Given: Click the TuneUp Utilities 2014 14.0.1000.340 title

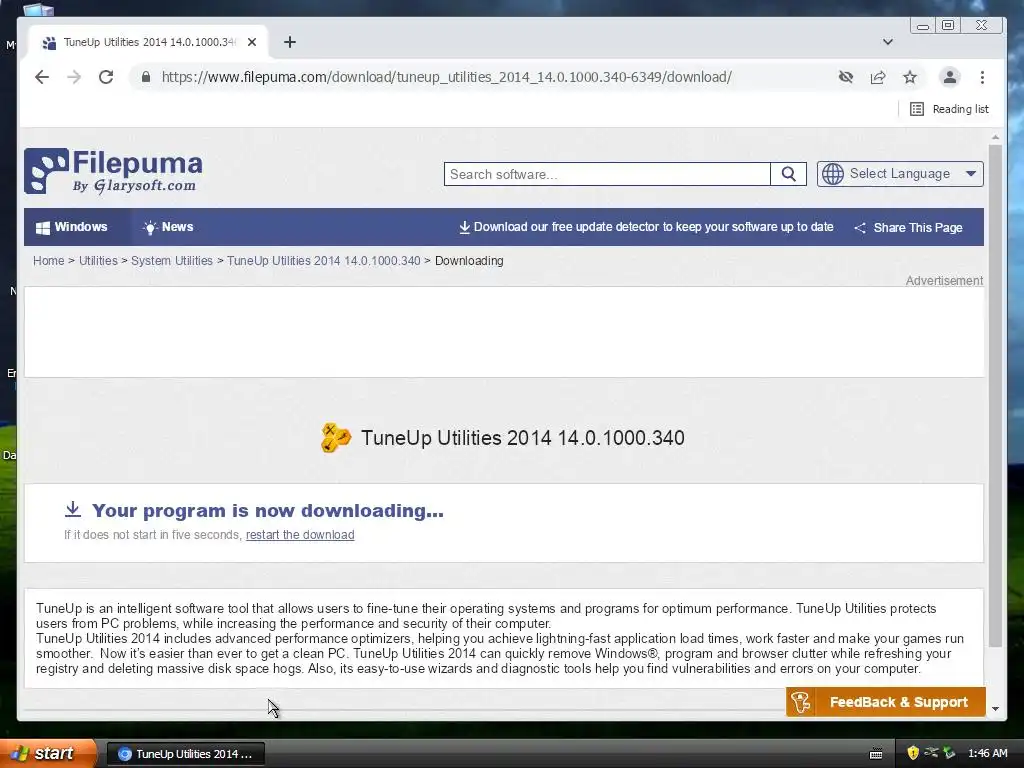Looking at the screenshot, I should tap(522, 438).
